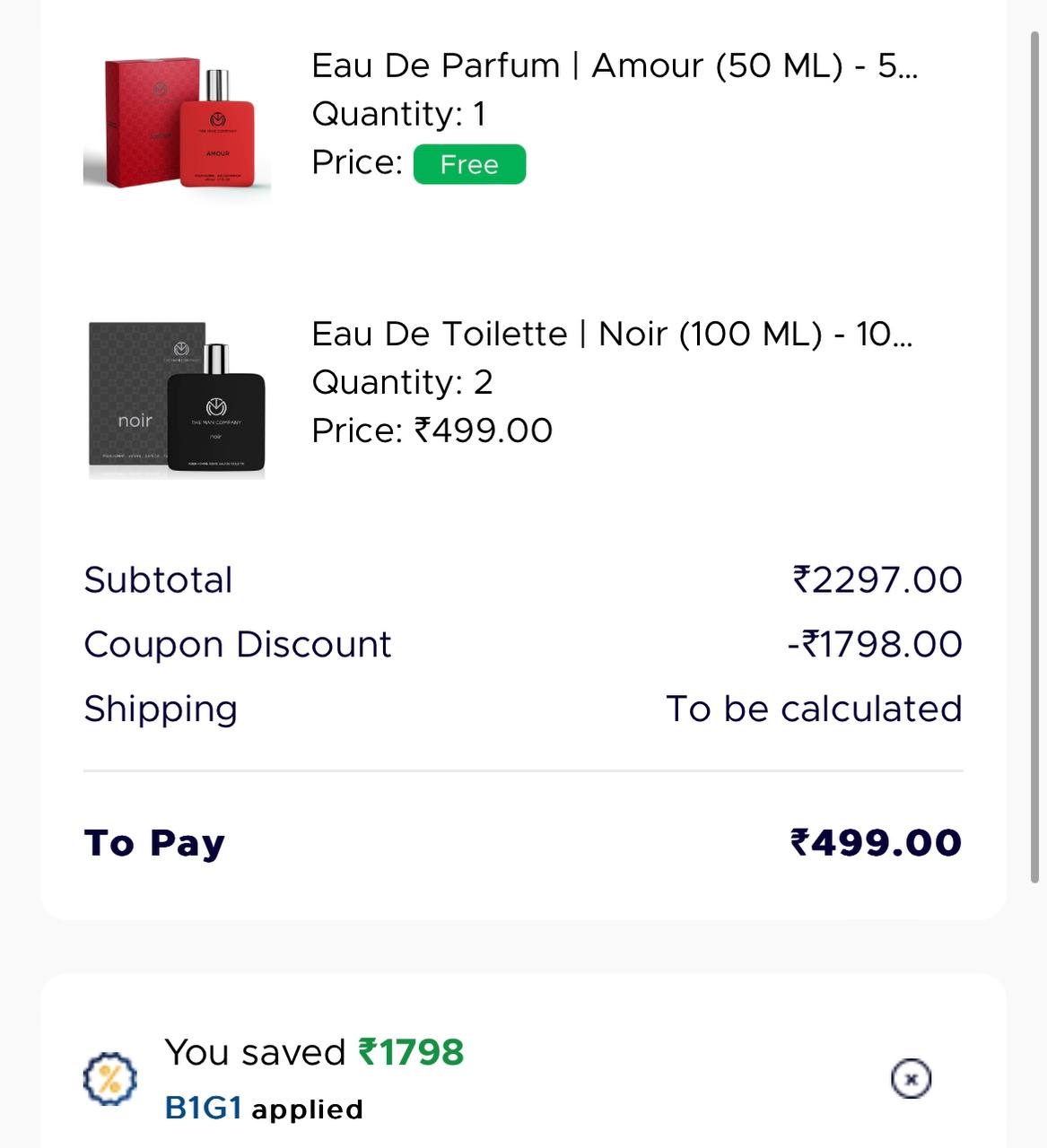
Task: Tap the Amour Quantity: 1 text
Action: pyautogui.click(x=398, y=114)
